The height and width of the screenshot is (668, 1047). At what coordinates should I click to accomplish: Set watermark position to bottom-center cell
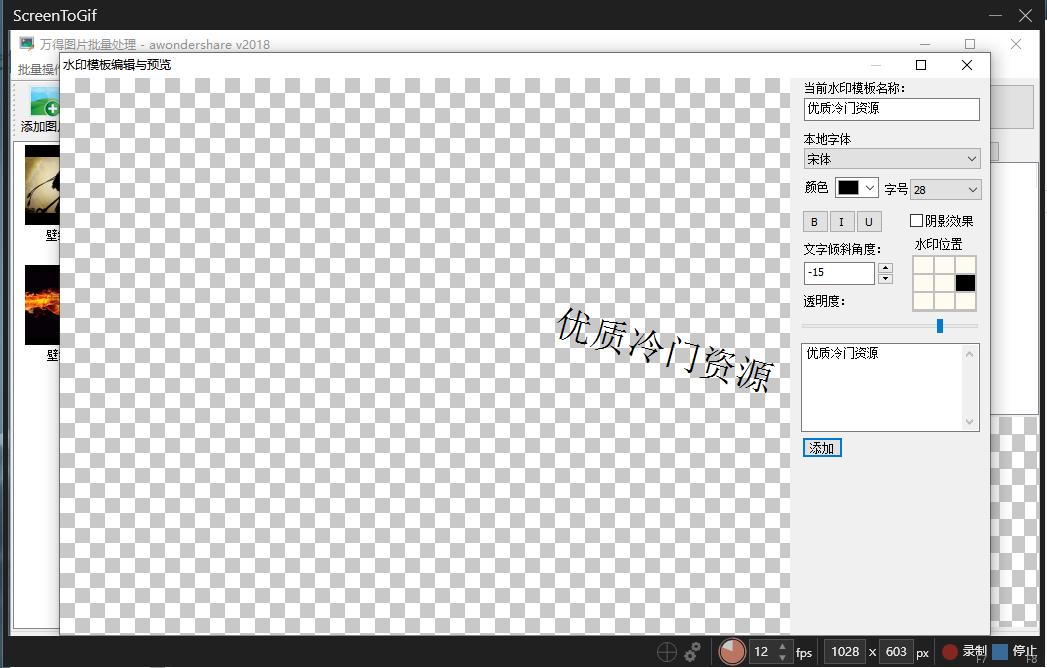coord(944,301)
